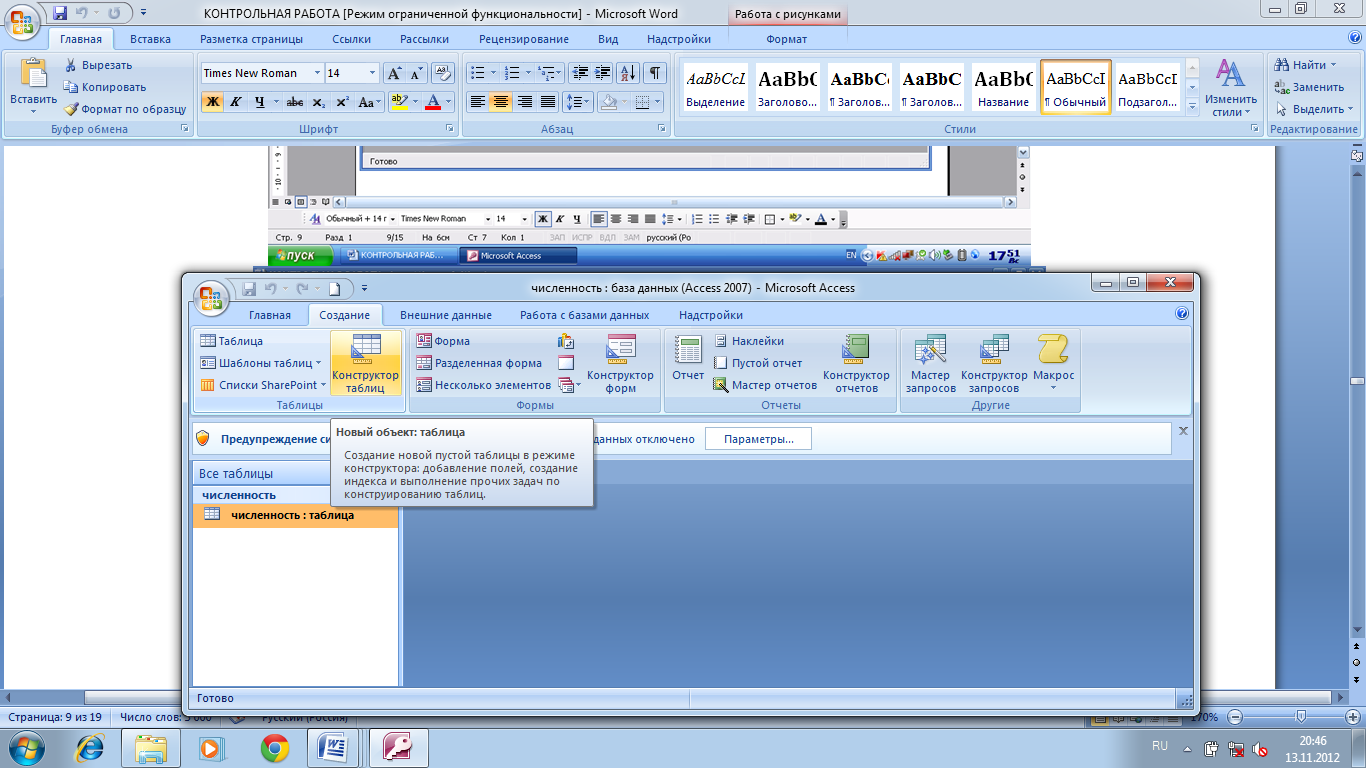
Task: Open the borders dropdown
Action: click(x=655, y=102)
